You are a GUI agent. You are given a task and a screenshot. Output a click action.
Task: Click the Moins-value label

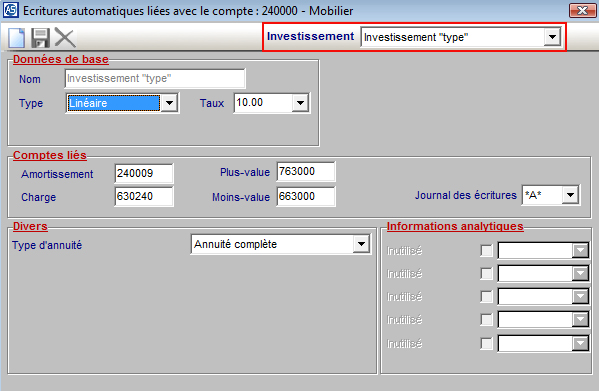coord(241,197)
